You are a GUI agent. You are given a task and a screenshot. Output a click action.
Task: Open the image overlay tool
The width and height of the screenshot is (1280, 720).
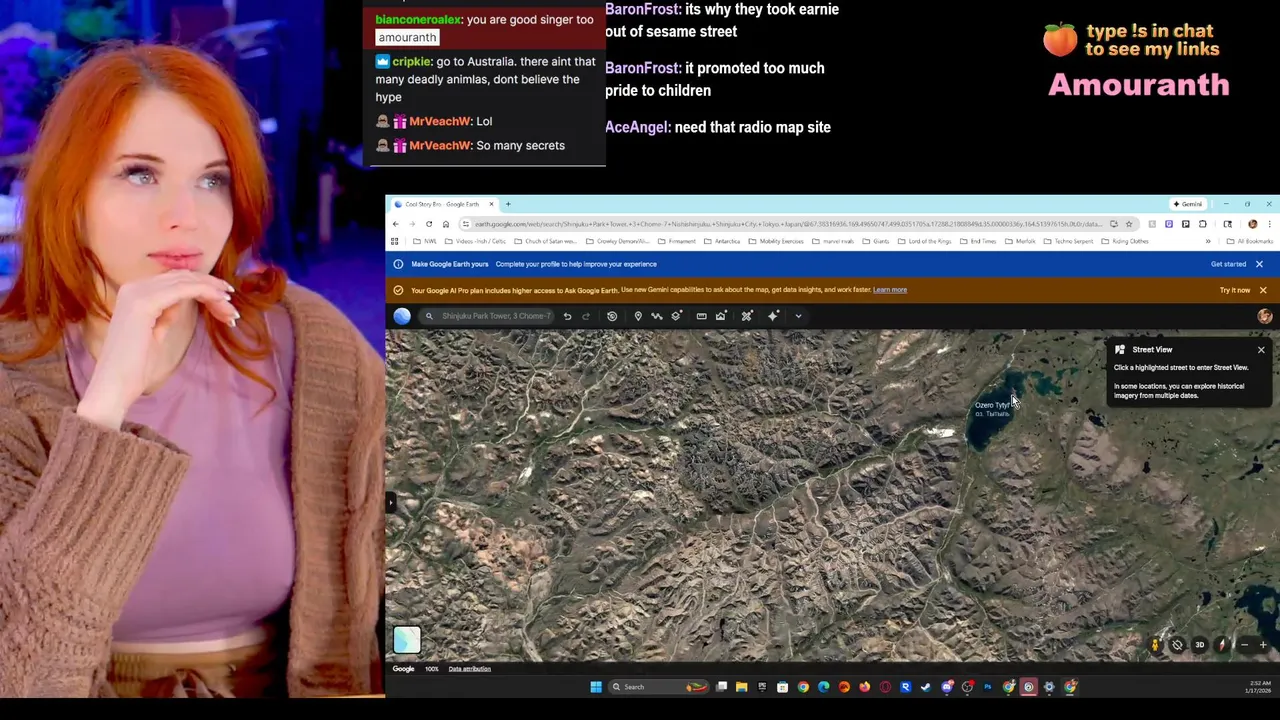point(721,316)
